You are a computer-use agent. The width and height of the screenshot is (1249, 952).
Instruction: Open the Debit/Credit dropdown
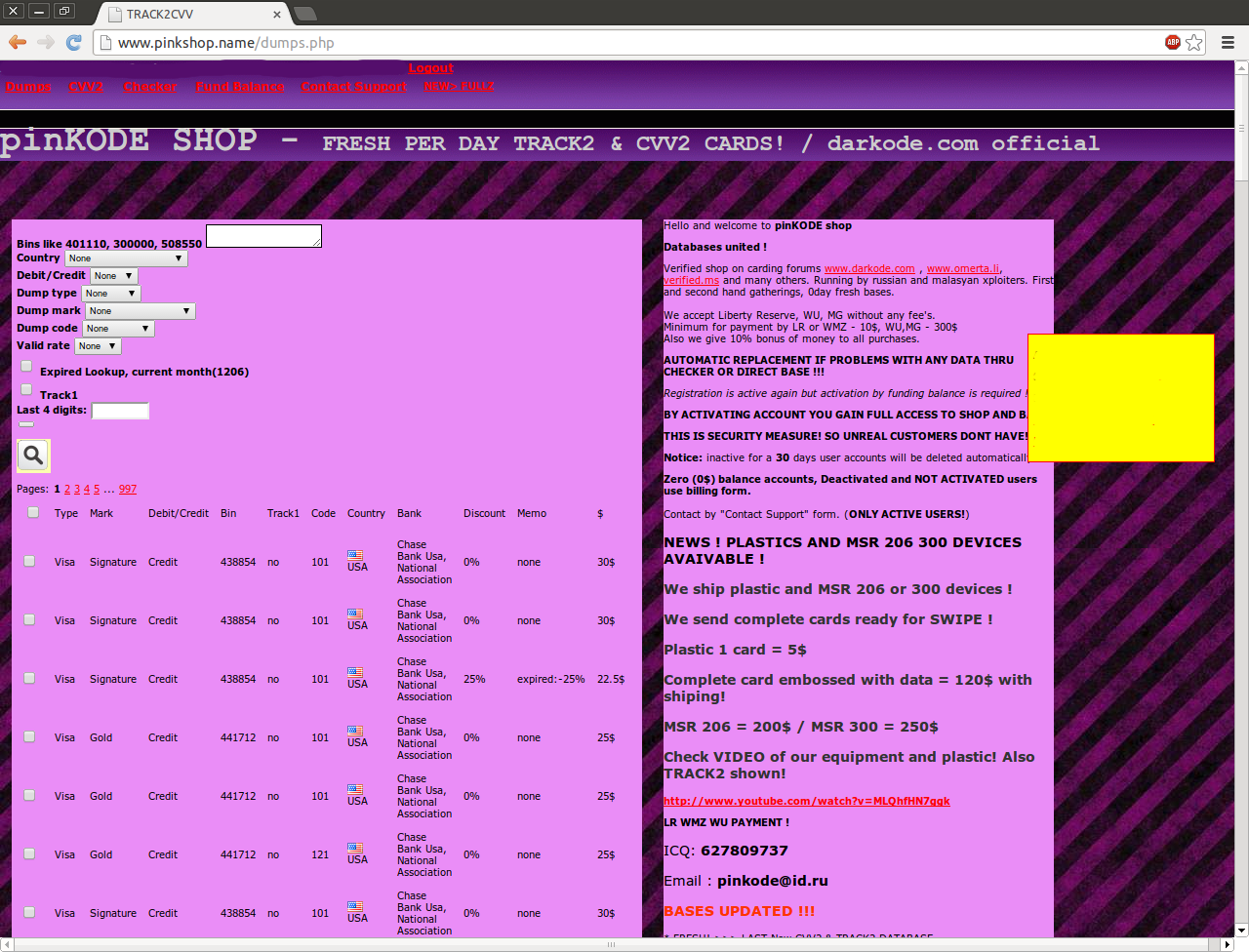point(114,276)
